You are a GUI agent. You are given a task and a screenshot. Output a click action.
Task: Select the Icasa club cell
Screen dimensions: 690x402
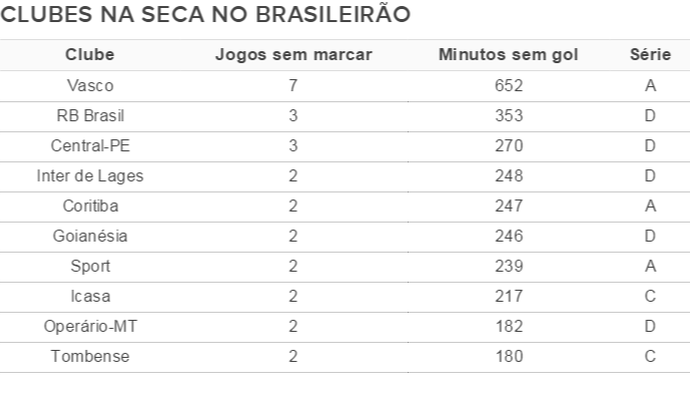pyautogui.click(x=90, y=296)
